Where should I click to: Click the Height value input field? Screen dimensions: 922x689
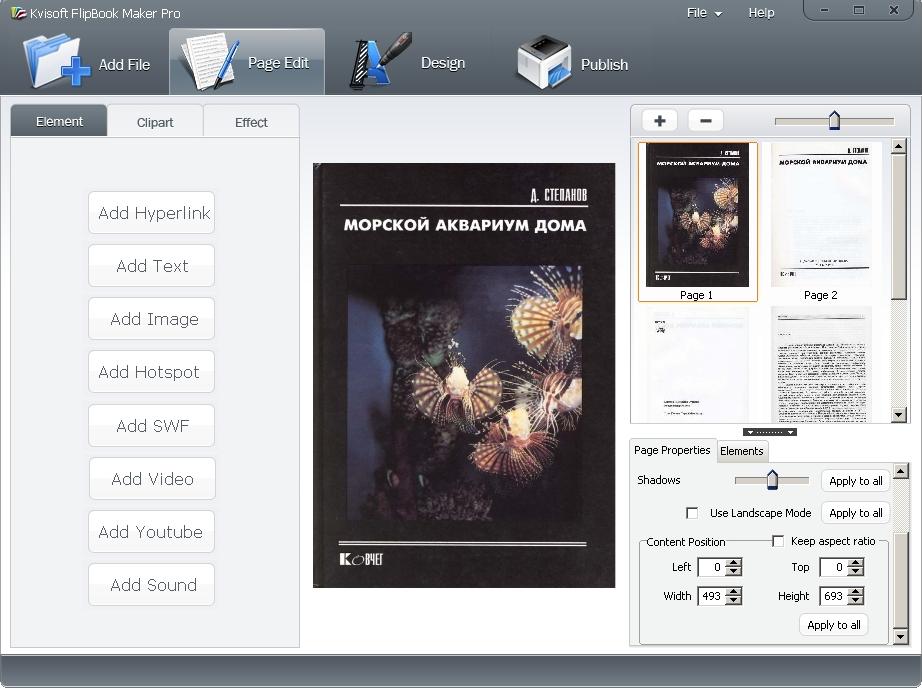tap(834, 596)
